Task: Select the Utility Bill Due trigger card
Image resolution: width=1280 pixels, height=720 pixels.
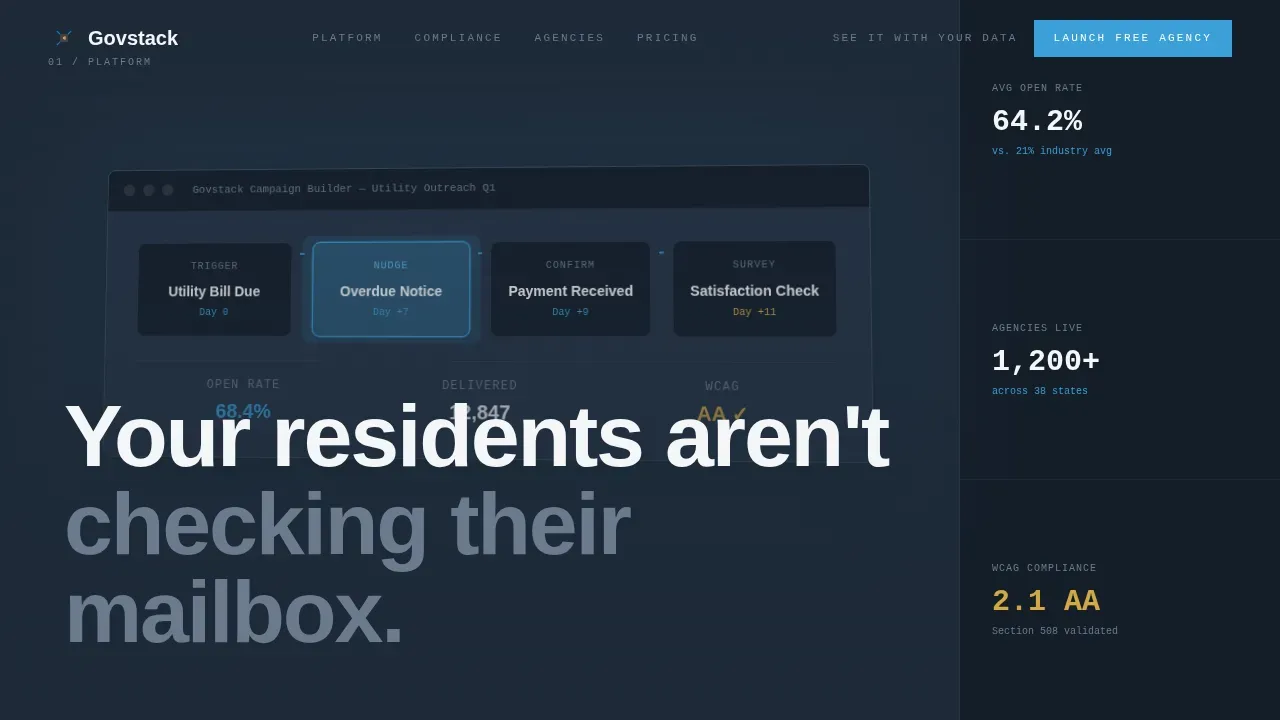Action: [214, 290]
